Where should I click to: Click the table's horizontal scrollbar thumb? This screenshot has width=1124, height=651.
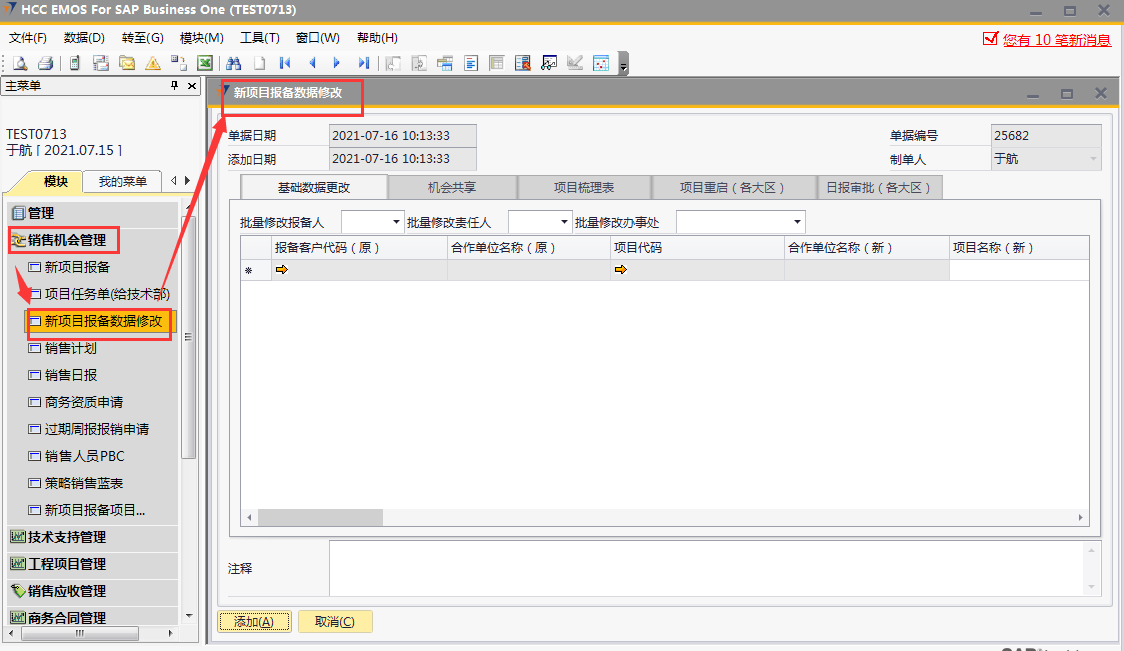pyautogui.click(x=320, y=517)
